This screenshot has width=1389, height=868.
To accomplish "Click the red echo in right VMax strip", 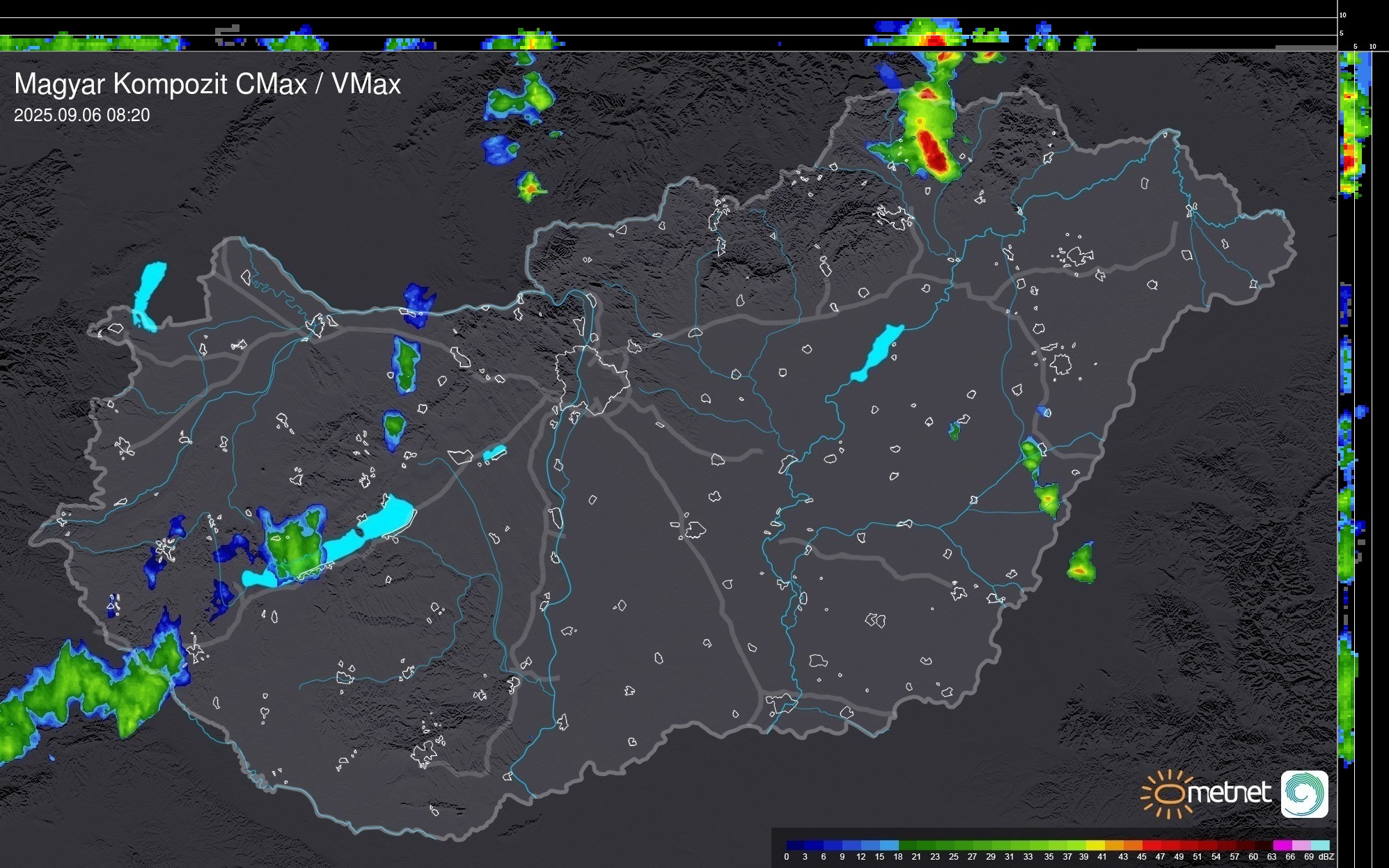I will click(1349, 161).
